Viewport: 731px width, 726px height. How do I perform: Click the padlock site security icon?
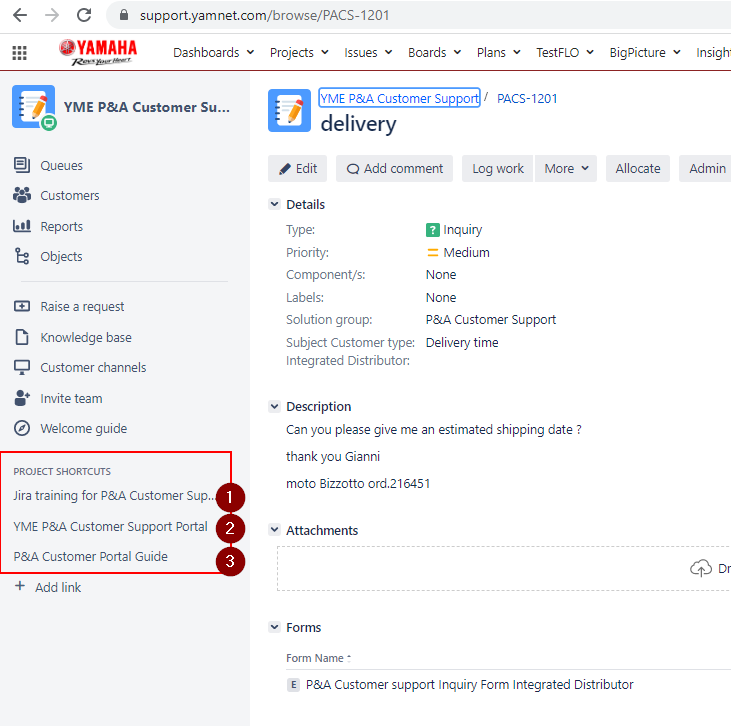pyautogui.click(x=124, y=15)
